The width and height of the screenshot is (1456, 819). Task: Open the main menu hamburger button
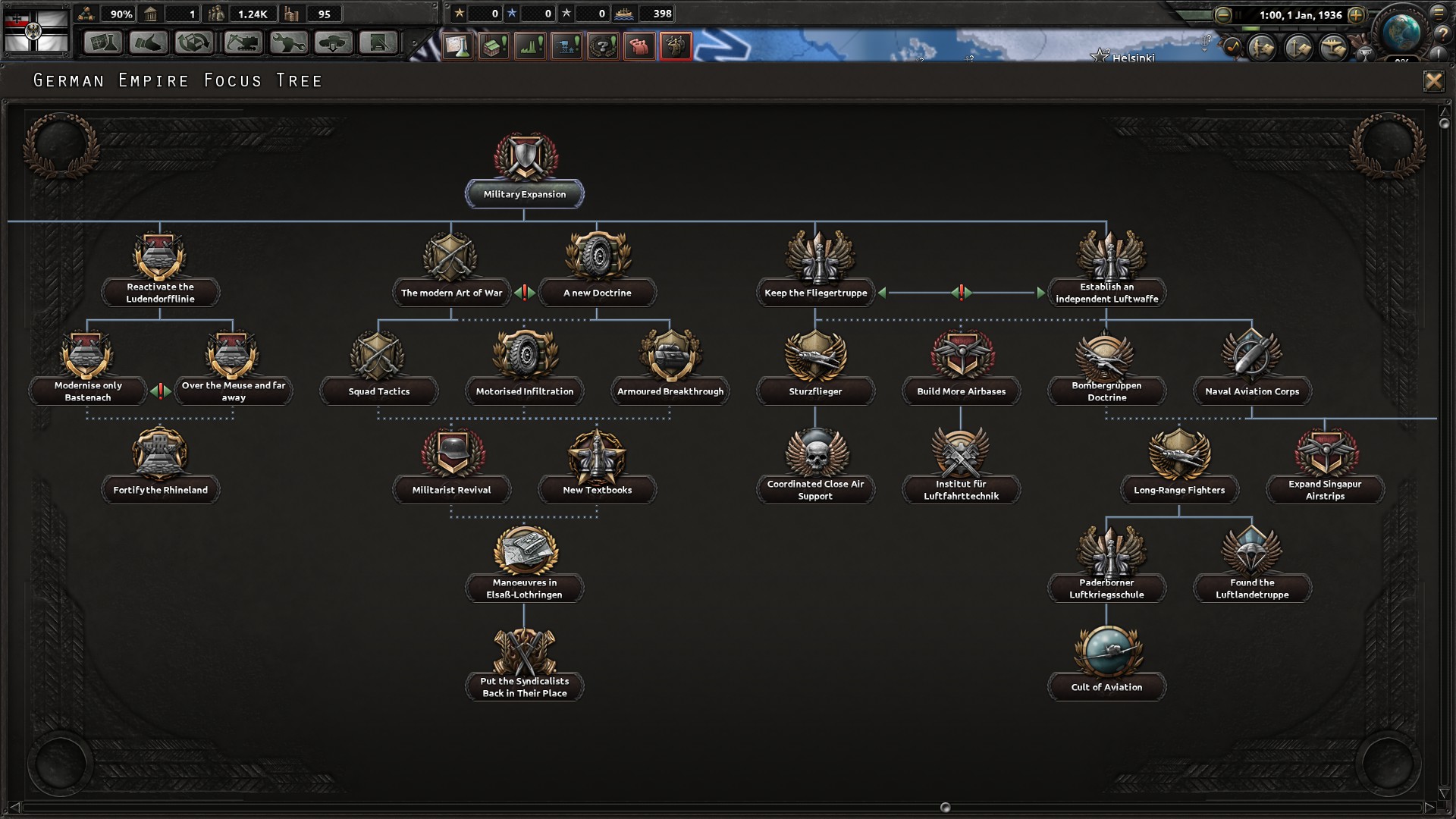tap(1439, 13)
